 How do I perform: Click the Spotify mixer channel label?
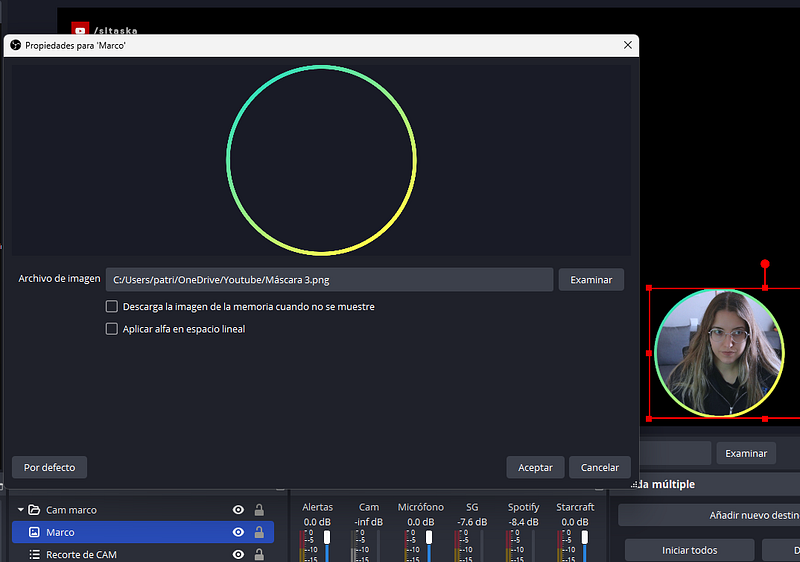523,507
